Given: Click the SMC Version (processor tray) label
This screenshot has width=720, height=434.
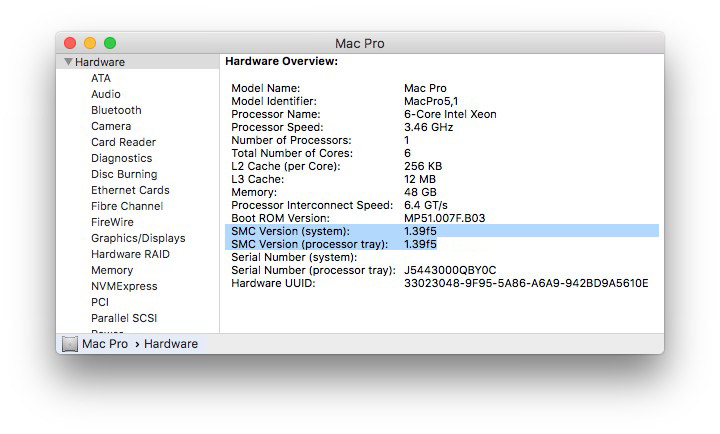Looking at the screenshot, I should (x=309, y=244).
